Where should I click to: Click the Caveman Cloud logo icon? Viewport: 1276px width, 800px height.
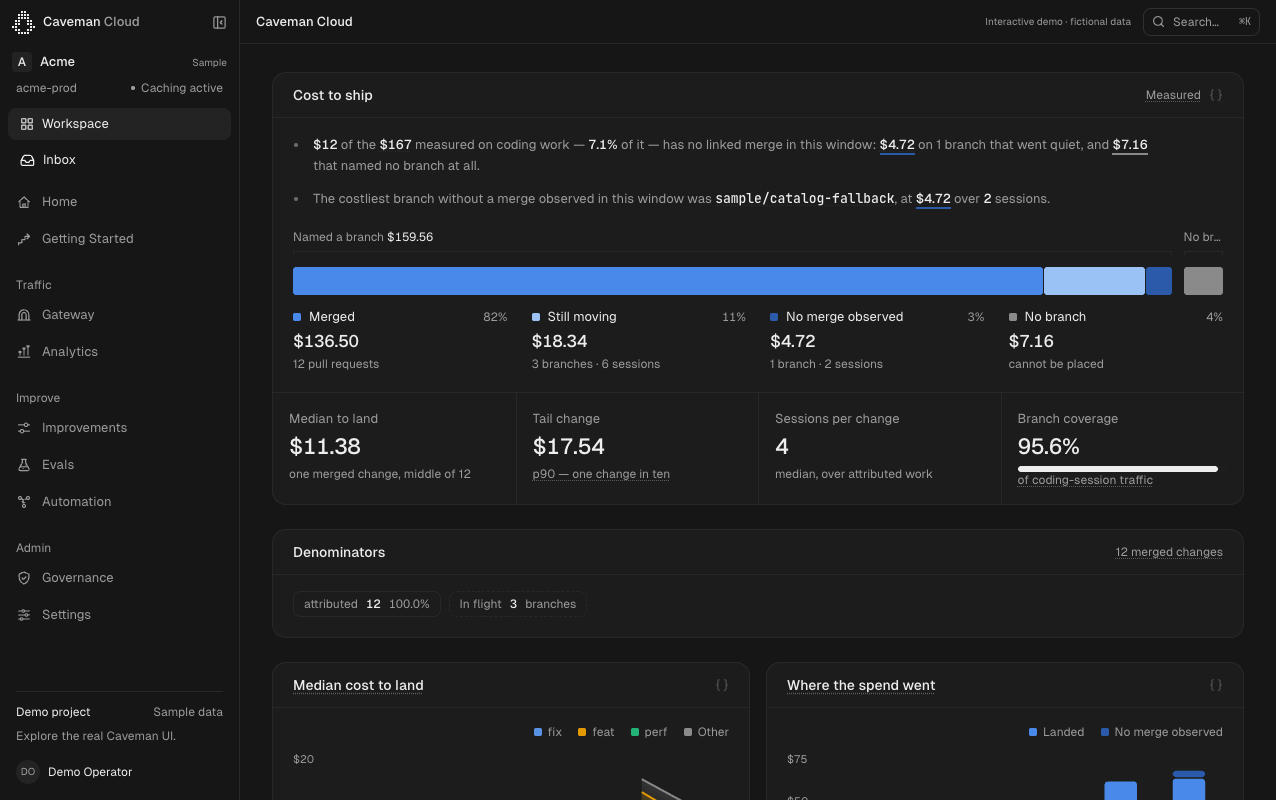(23, 22)
